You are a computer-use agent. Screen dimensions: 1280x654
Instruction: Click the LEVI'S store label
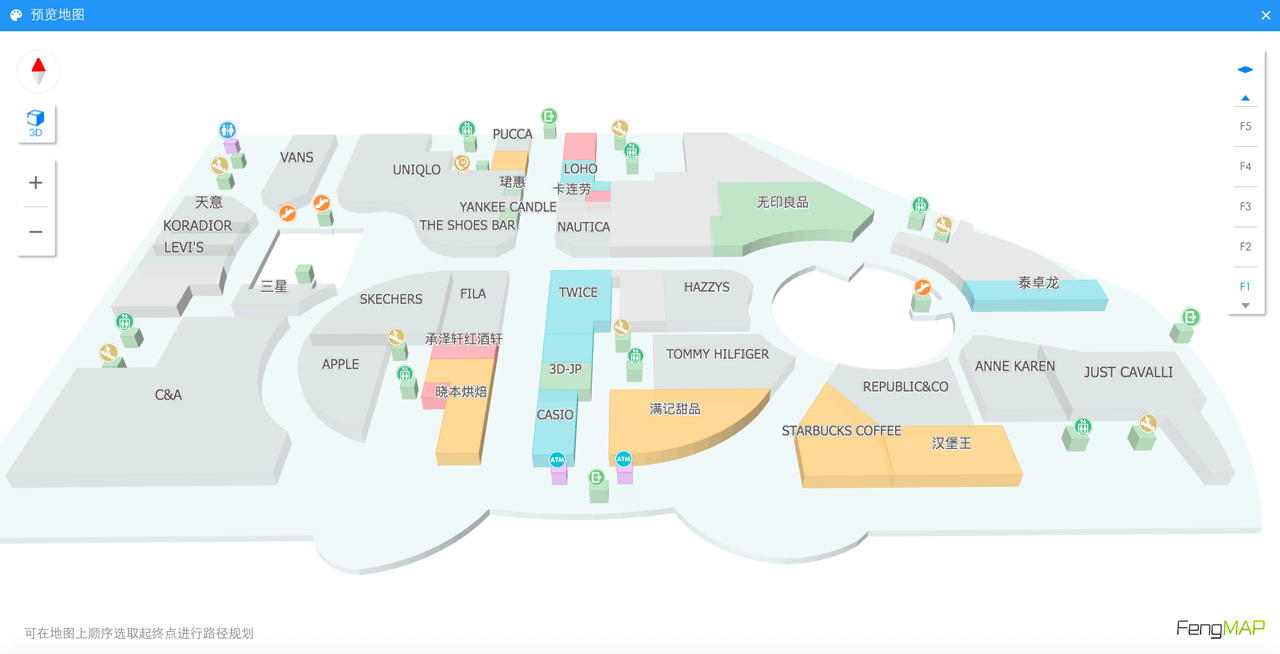[x=184, y=247]
